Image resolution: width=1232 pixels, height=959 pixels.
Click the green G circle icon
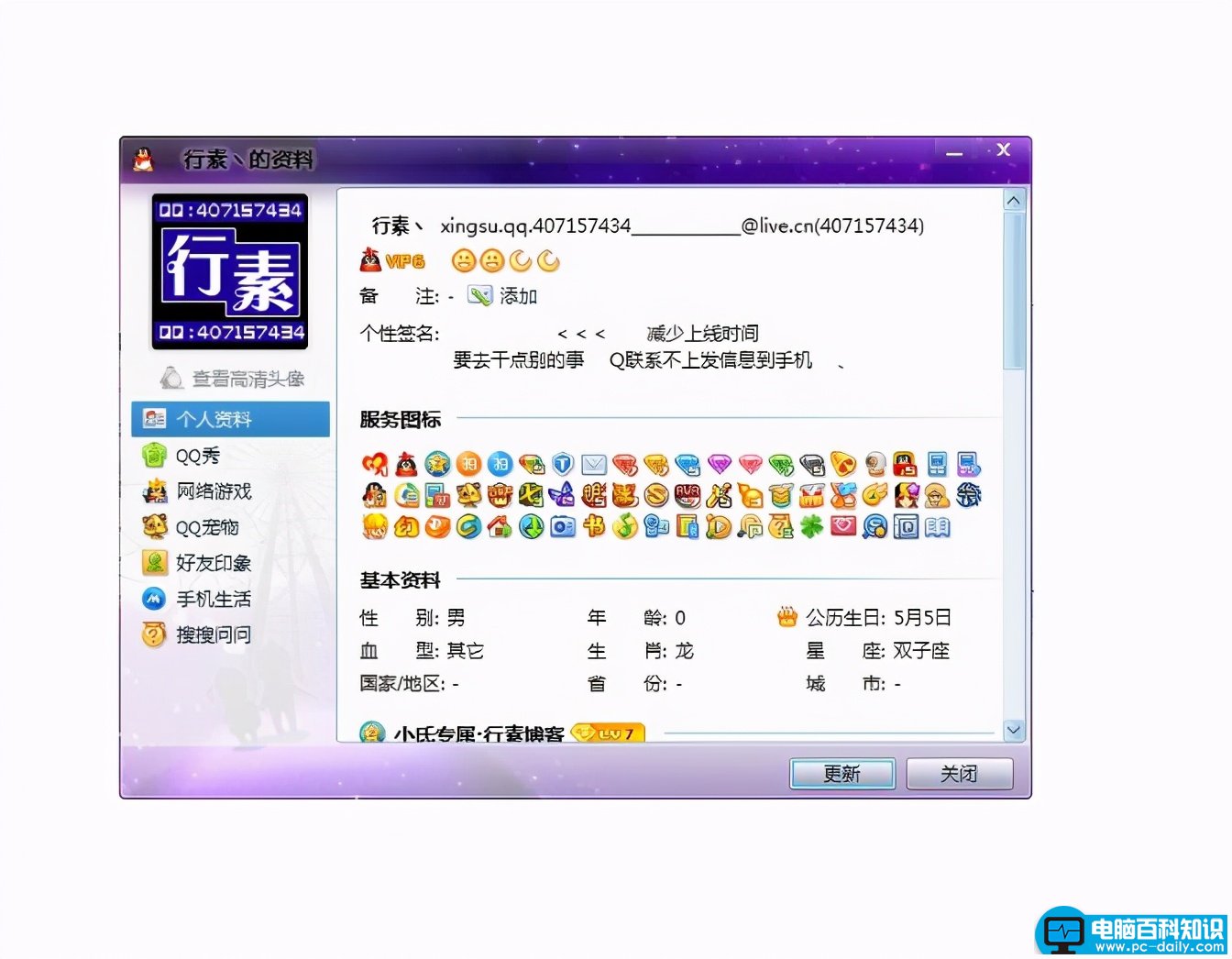(468, 527)
